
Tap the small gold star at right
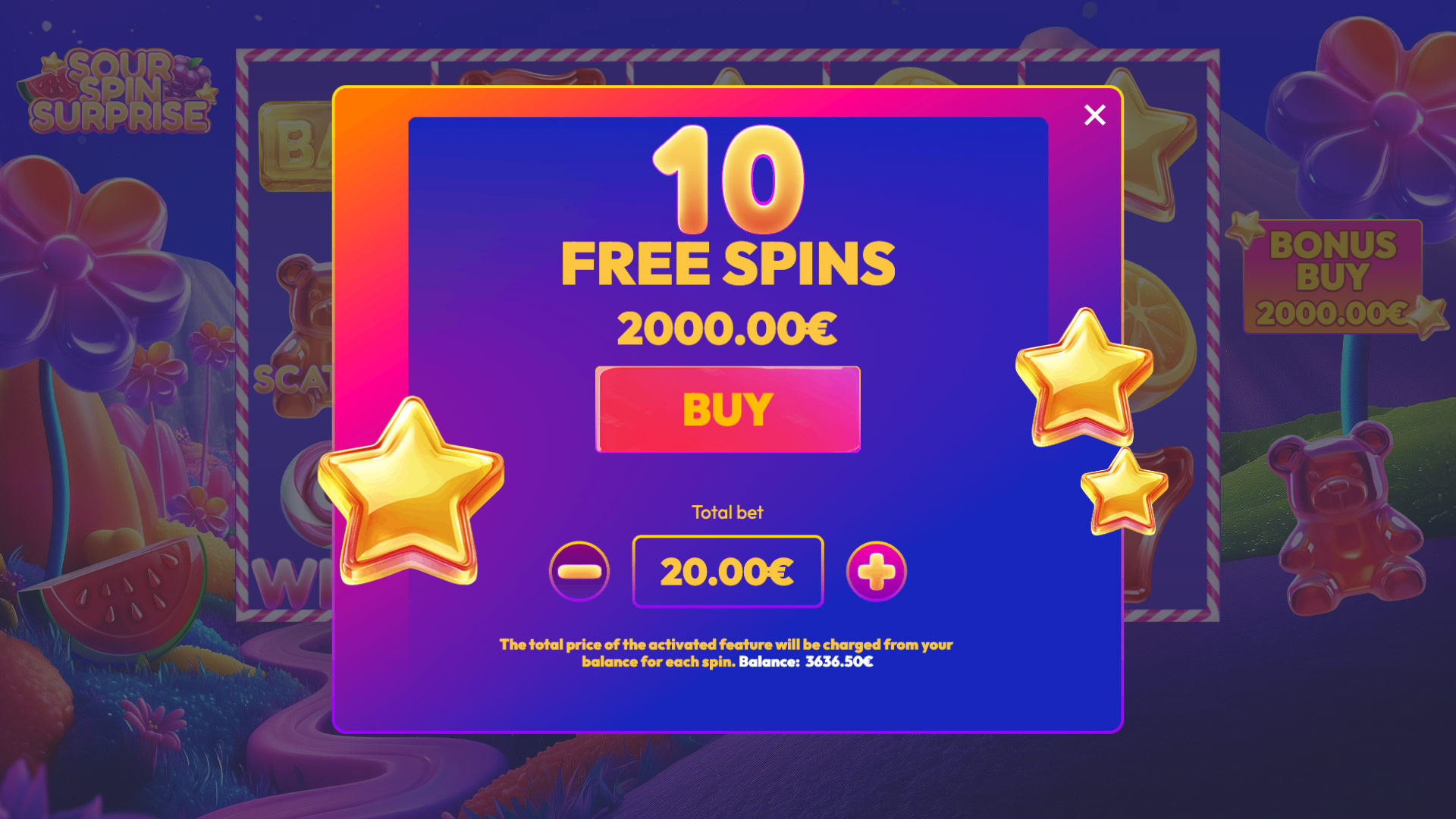(x=1124, y=491)
